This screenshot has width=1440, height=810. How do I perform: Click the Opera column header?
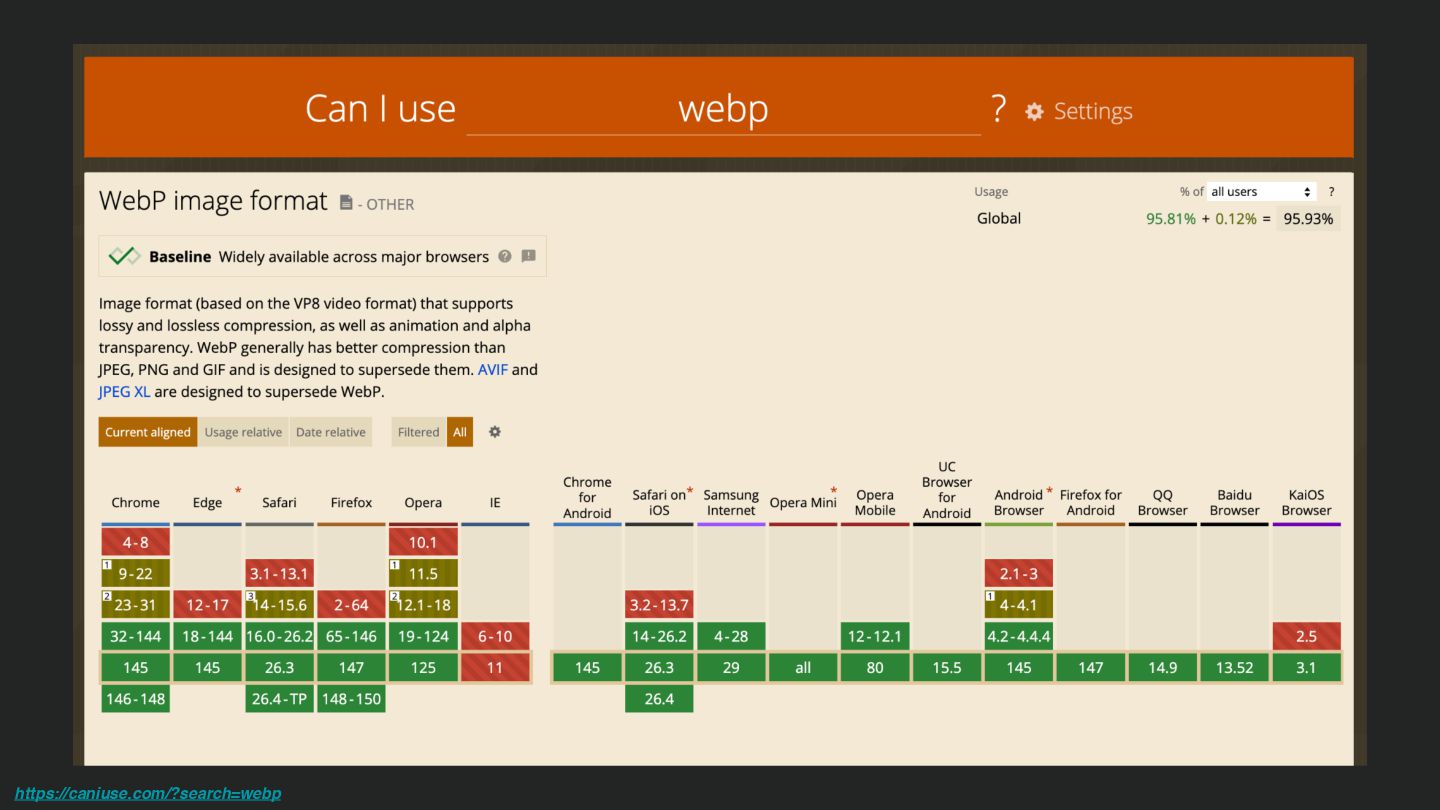[x=423, y=502]
